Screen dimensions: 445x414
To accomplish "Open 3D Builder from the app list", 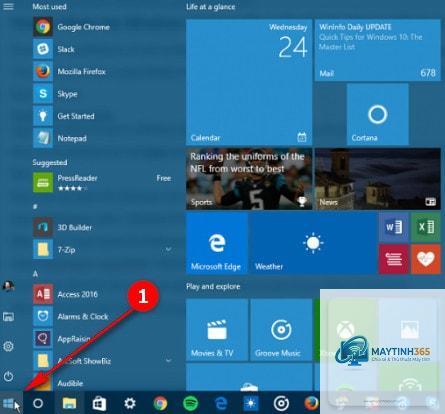I will click(x=103, y=227).
